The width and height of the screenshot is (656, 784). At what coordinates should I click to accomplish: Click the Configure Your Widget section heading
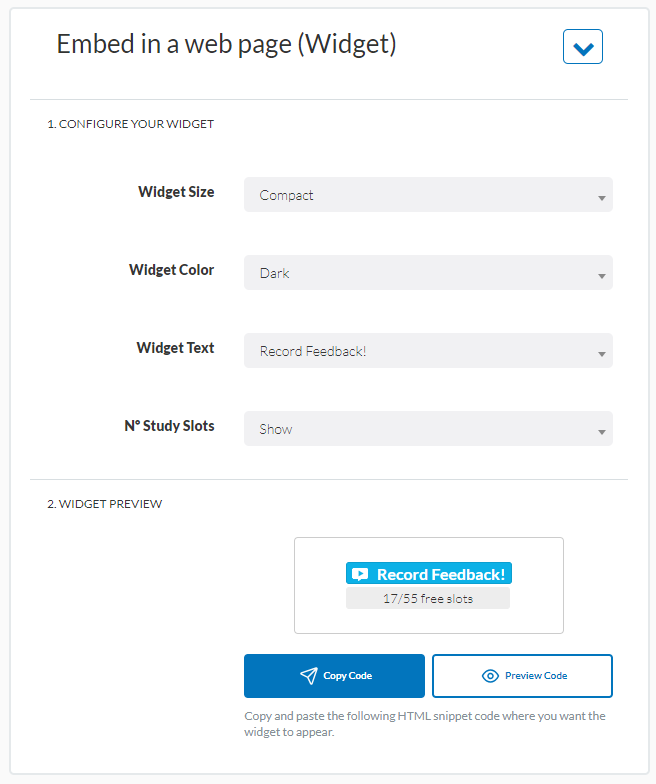pyautogui.click(x=131, y=124)
